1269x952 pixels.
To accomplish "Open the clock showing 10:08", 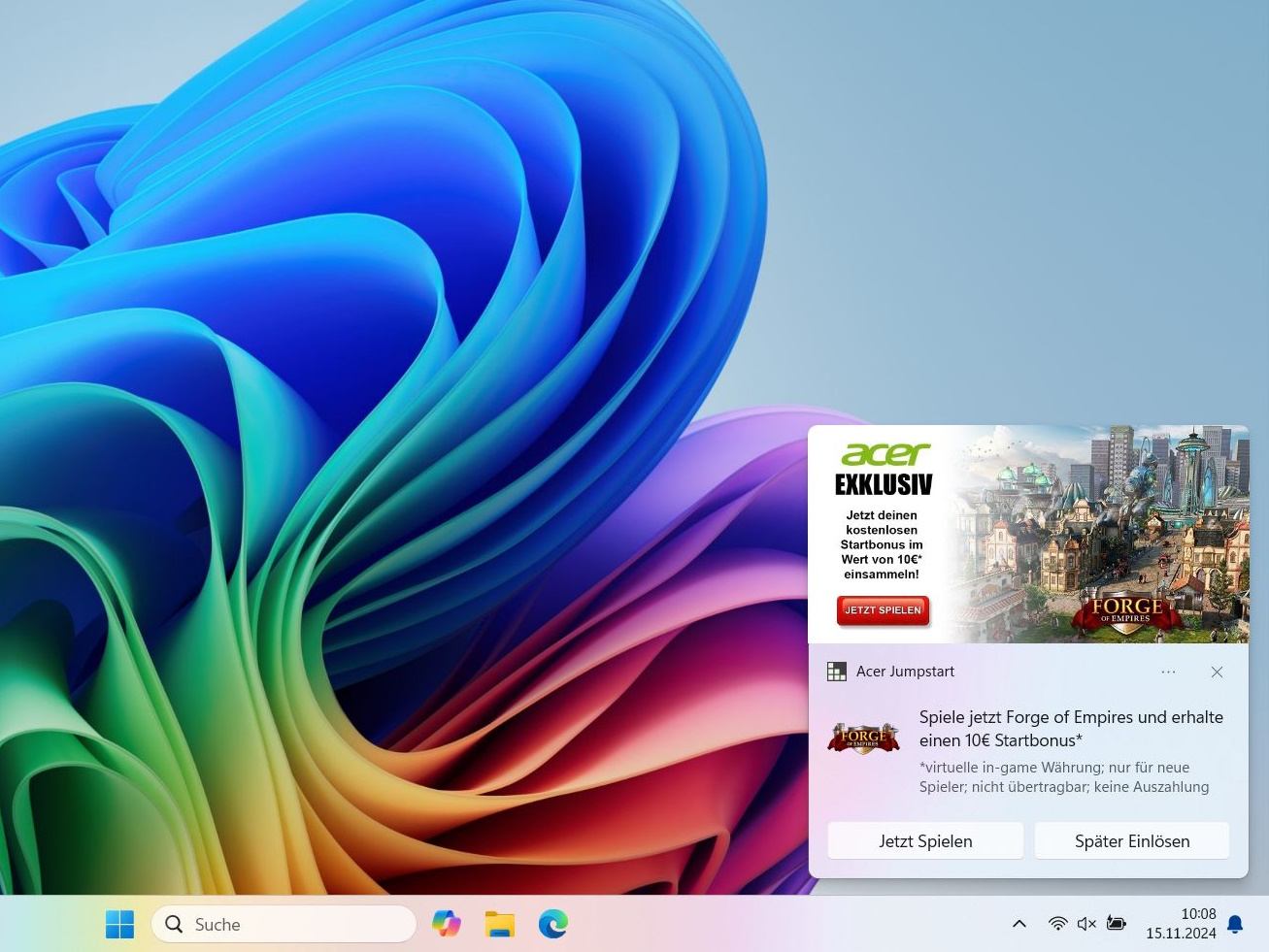I will (x=1198, y=914).
